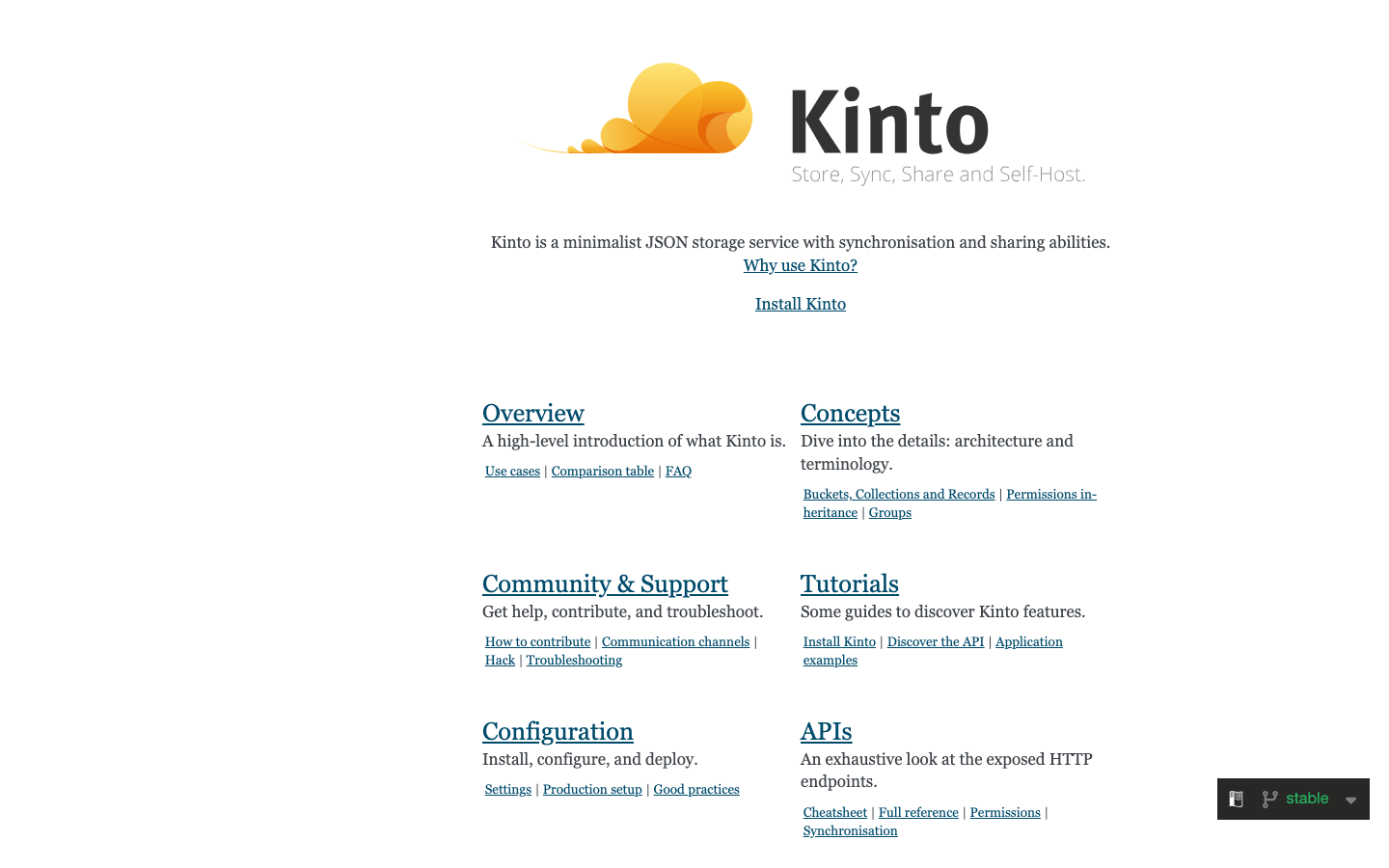
Task: Open the Production setup page
Action: coord(591,789)
